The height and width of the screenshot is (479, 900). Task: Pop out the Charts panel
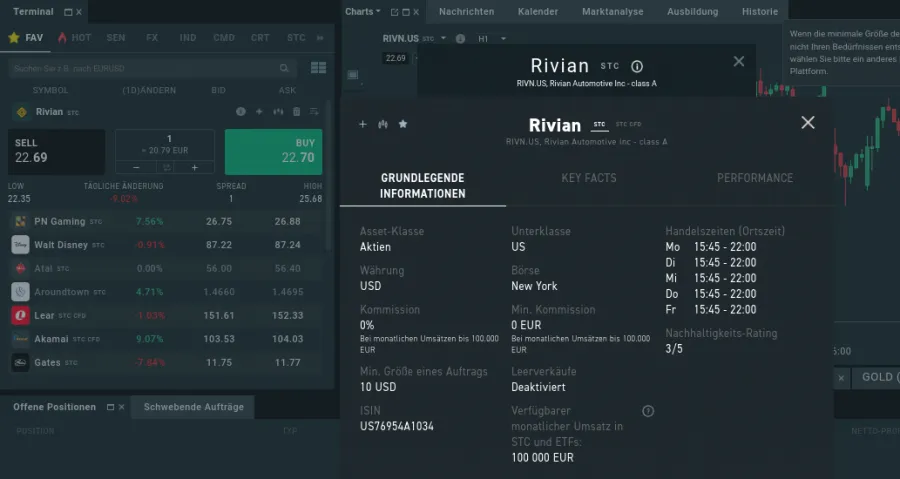pyautogui.click(x=394, y=12)
